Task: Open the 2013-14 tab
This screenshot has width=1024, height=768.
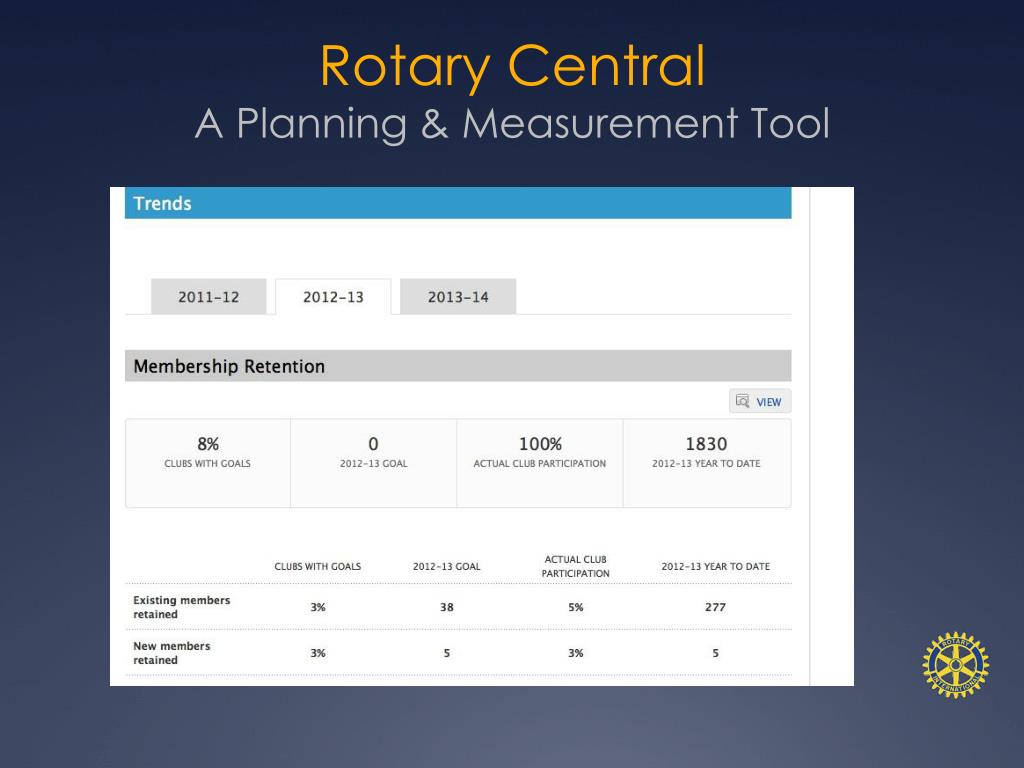Action: (x=458, y=296)
